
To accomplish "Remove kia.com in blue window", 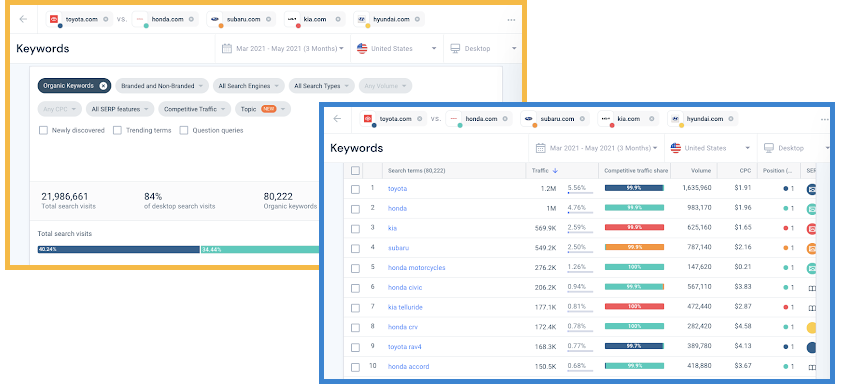I will tap(652, 119).
